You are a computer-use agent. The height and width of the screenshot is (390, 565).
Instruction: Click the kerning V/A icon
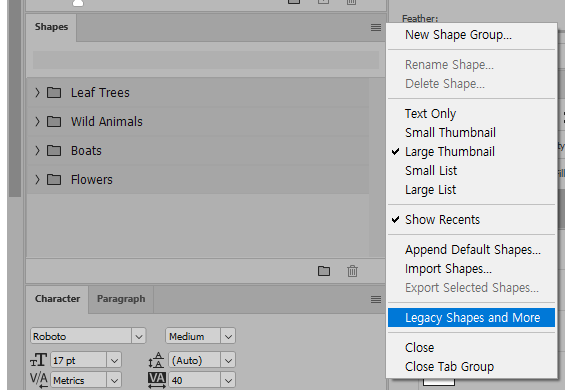click(39, 380)
